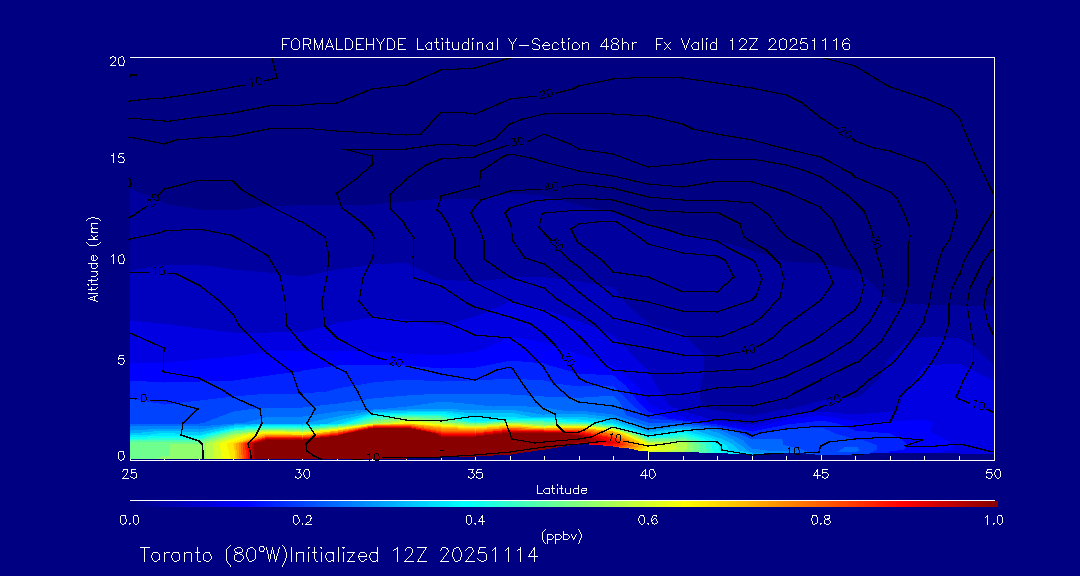Select the 0.8 colorbar scale label
Viewport: 1080px width, 576px height.
pyautogui.click(x=821, y=520)
